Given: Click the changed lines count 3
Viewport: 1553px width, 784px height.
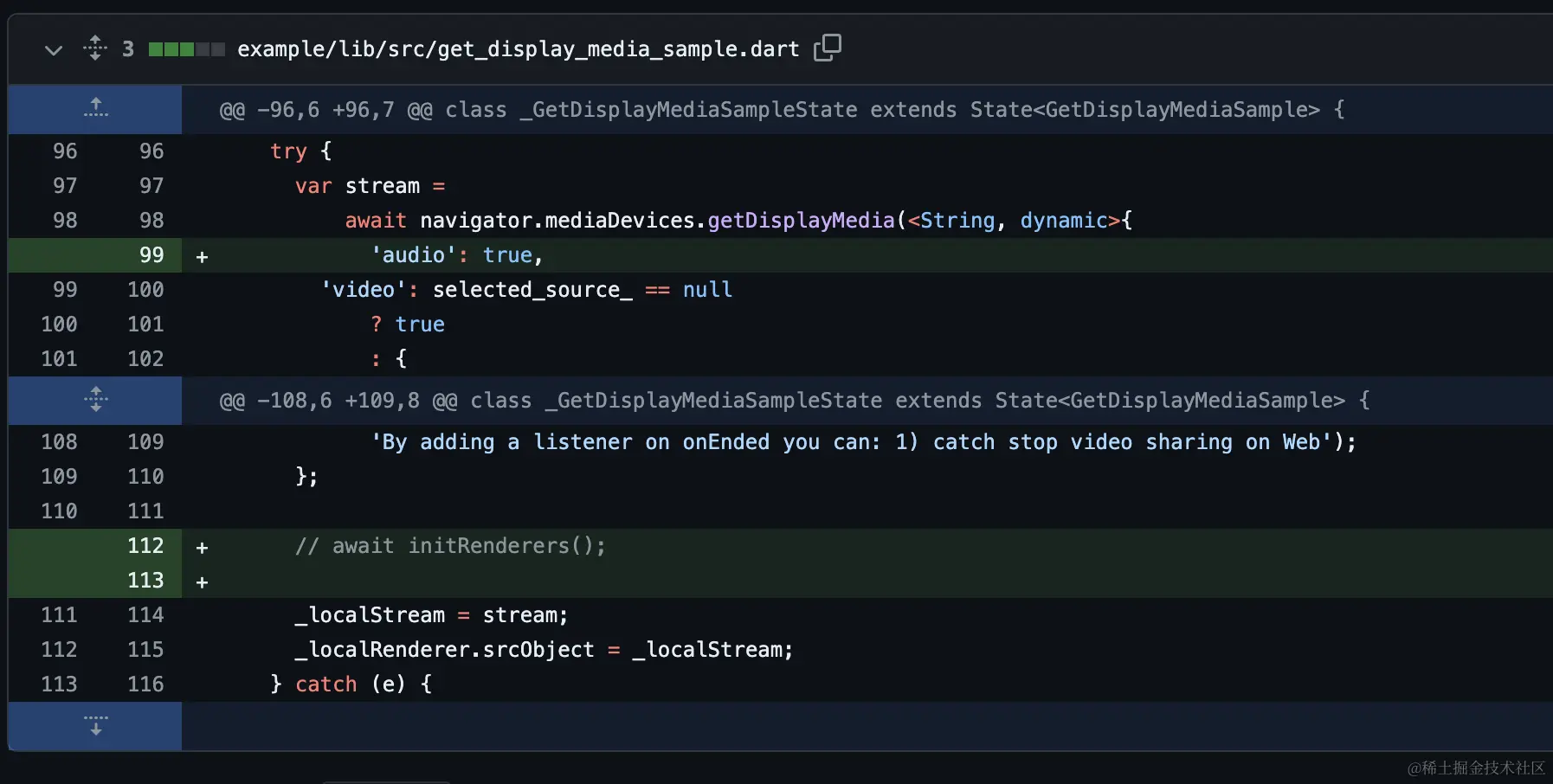Looking at the screenshot, I should point(128,49).
